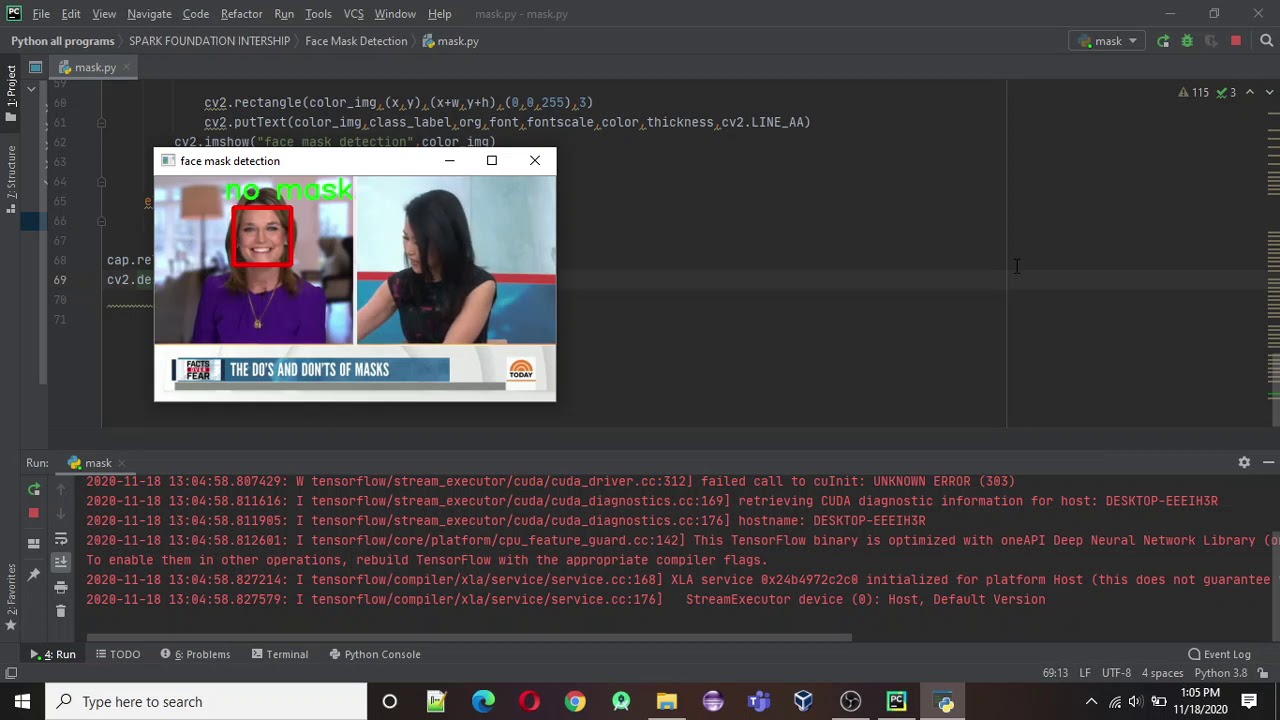
Task: Open Windows Start menu
Action: 22,701
